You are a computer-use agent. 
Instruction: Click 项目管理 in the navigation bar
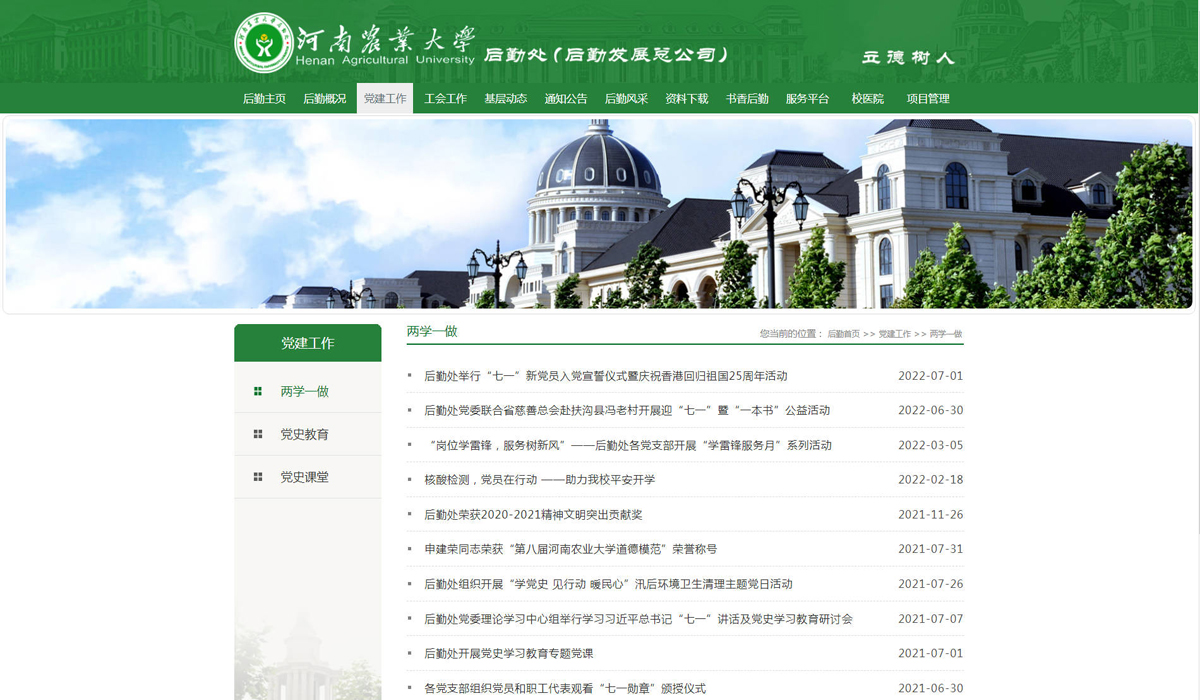pos(927,99)
